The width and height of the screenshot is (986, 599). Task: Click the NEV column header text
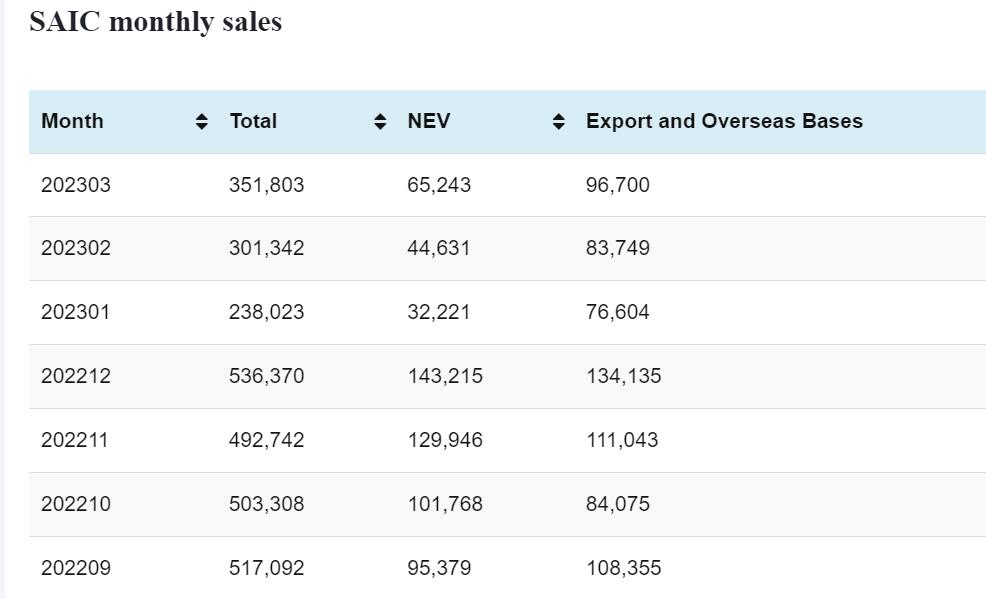(x=429, y=121)
